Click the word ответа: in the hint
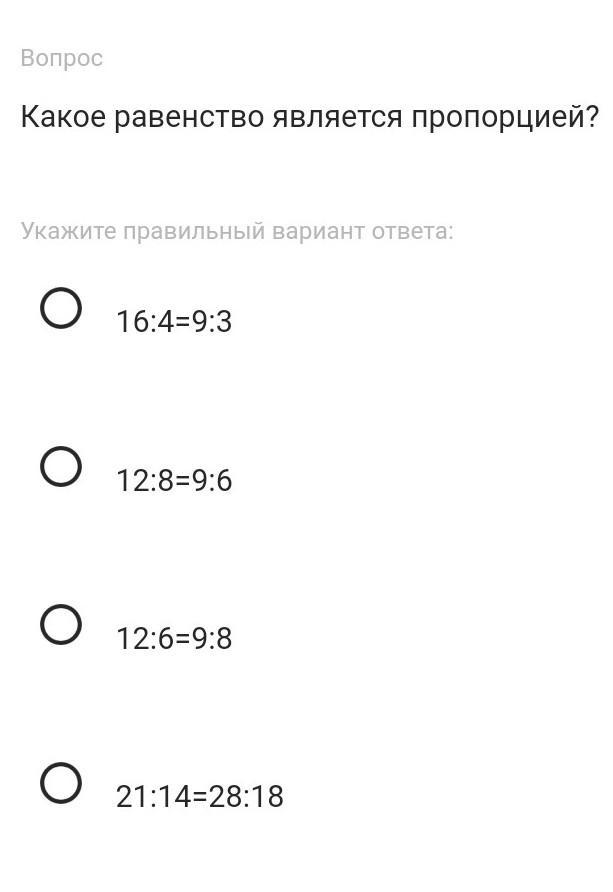The image size is (613, 892). click(413, 232)
